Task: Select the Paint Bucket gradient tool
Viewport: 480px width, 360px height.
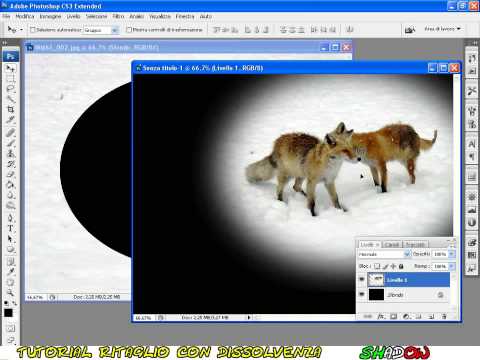Action: coord(11,185)
